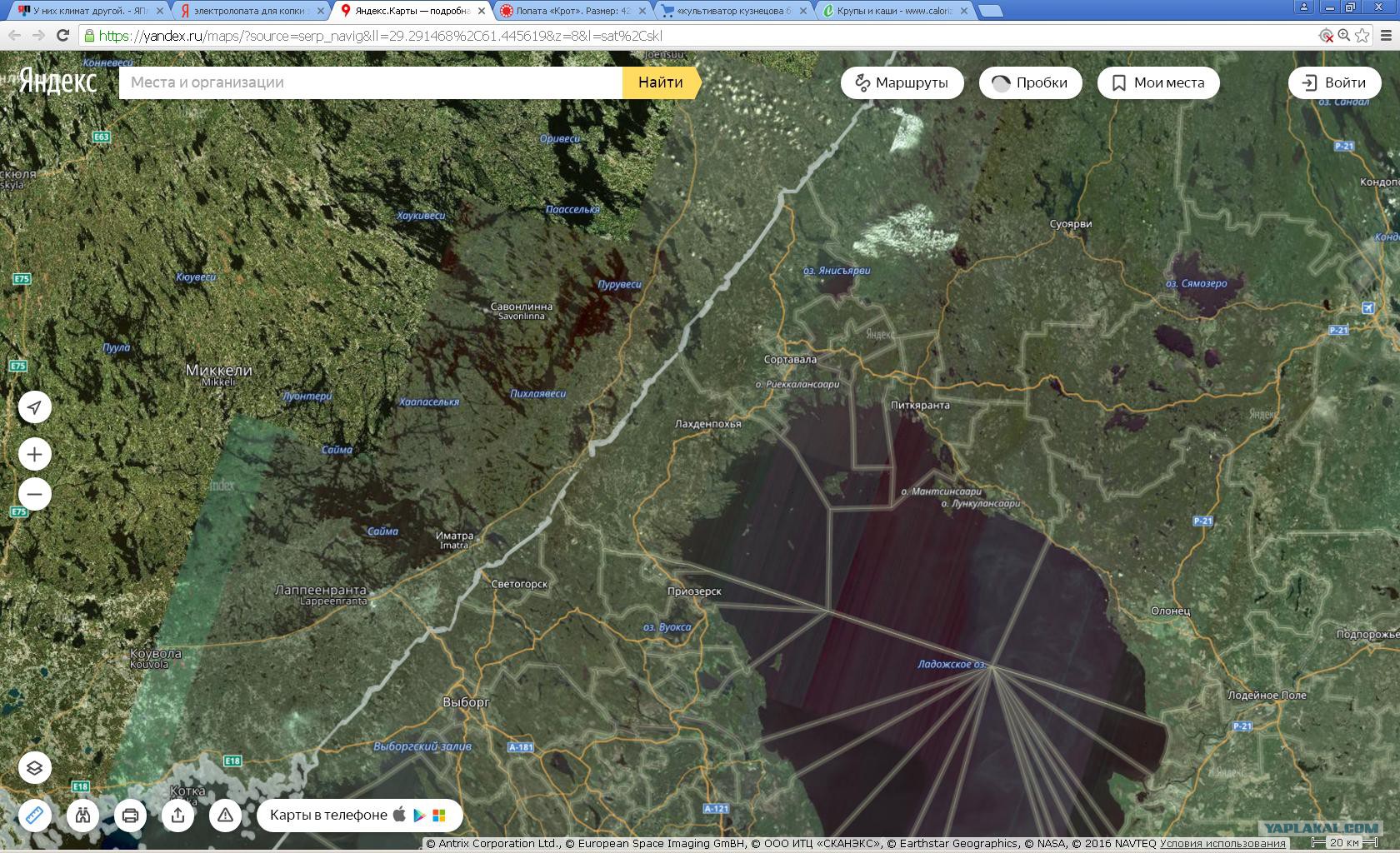Click the 'Ладожское оз.' lake label
The height and width of the screenshot is (853, 1400).
click(952, 664)
